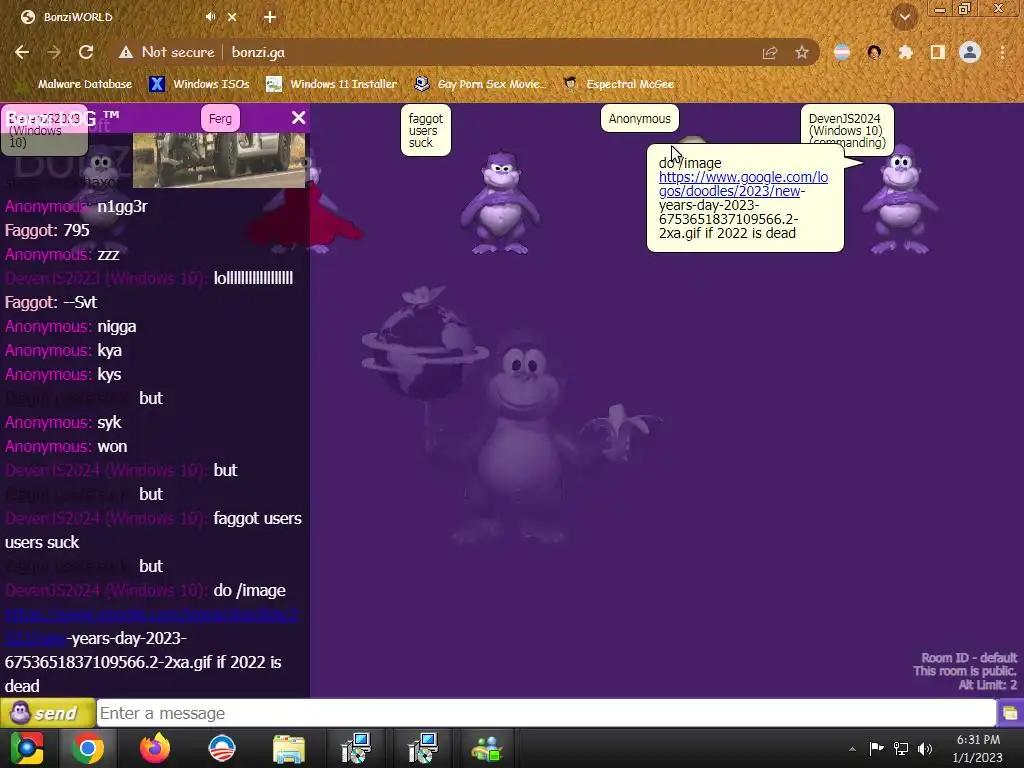This screenshot has width=1024, height=768.
Task: Select the Ferg name tag
Action: [220, 118]
